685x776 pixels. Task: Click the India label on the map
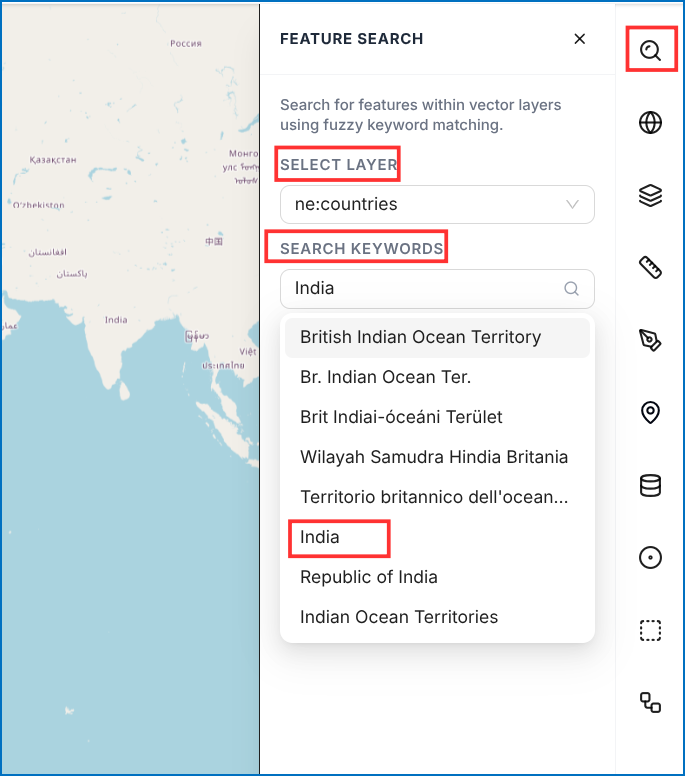pyautogui.click(x=116, y=320)
